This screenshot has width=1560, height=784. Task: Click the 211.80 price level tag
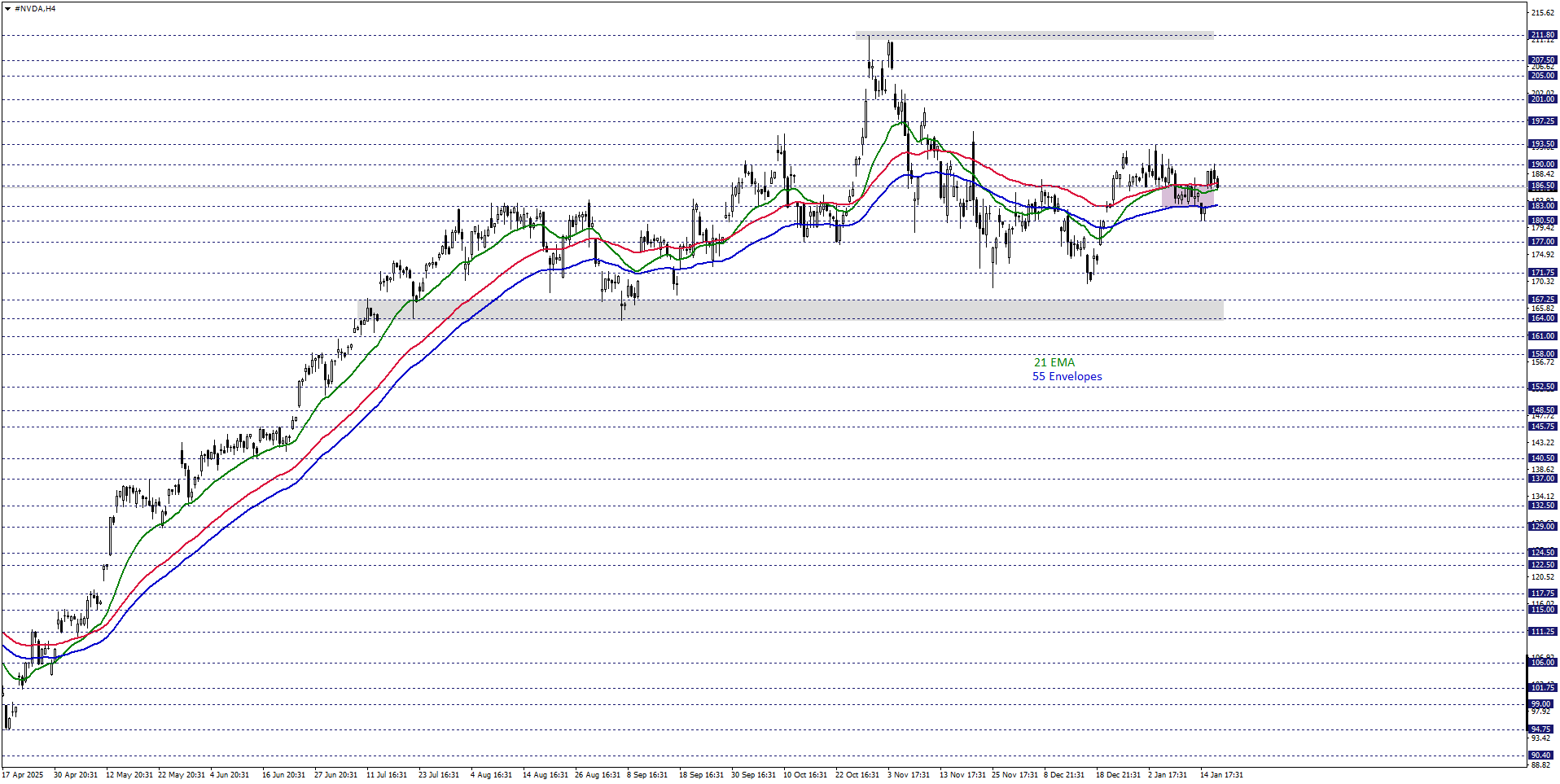click(1542, 35)
